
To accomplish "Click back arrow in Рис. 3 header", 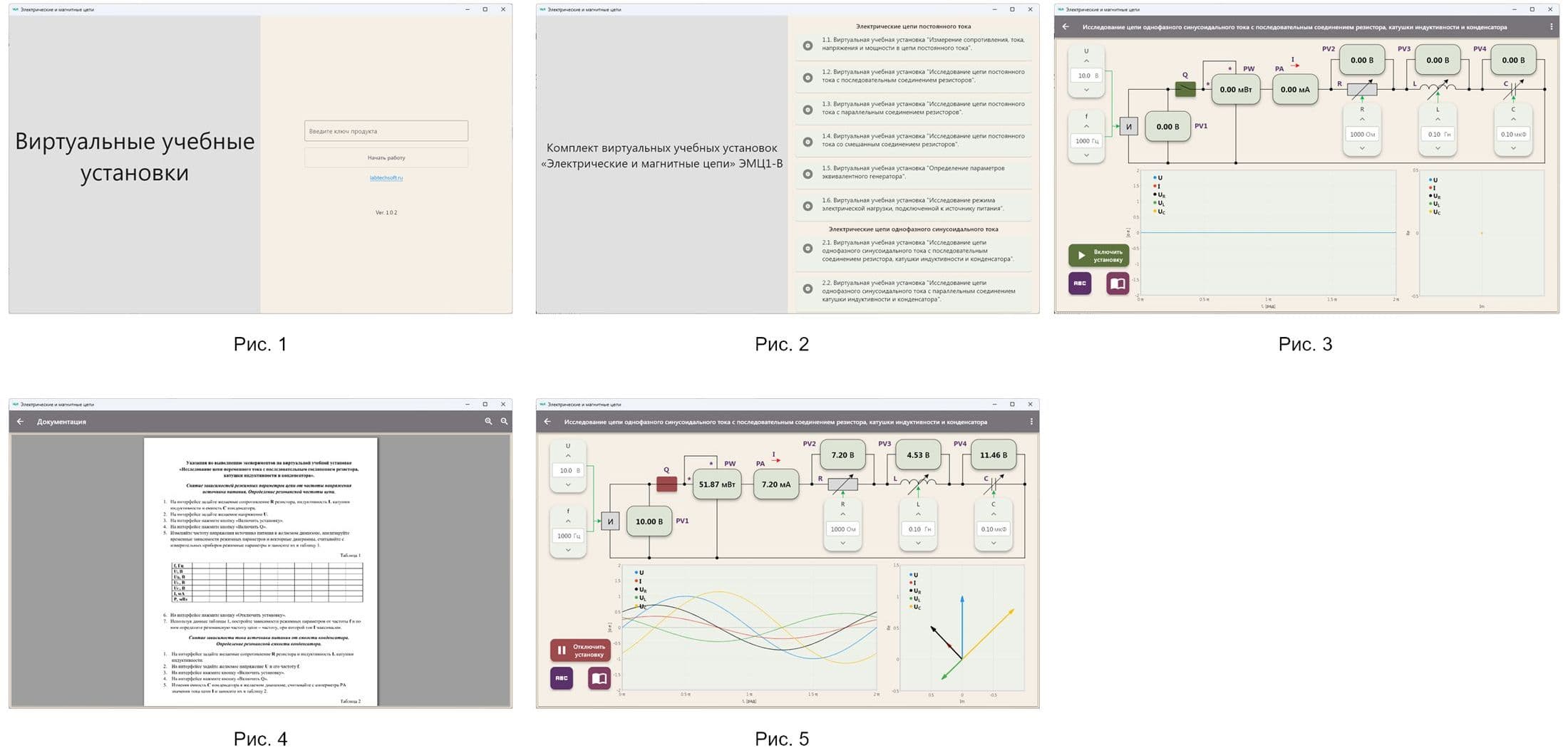I will pyautogui.click(x=1066, y=27).
